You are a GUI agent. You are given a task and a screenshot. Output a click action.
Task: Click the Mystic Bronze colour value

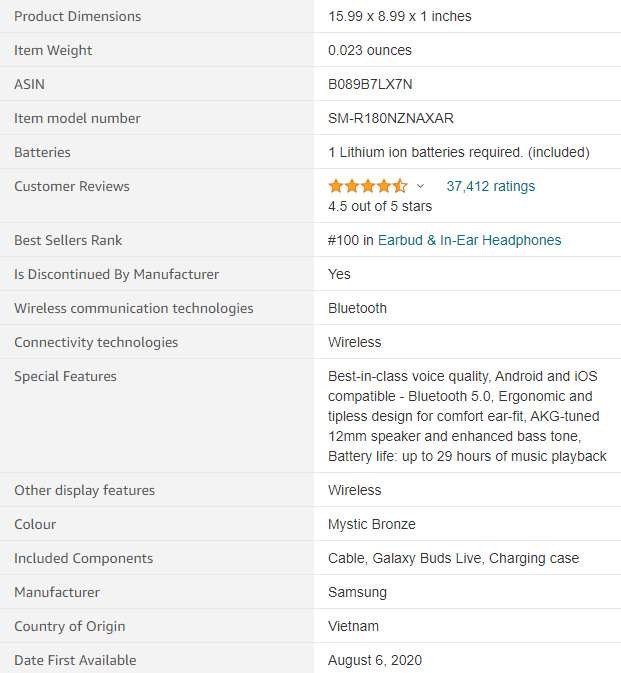click(x=372, y=524)
